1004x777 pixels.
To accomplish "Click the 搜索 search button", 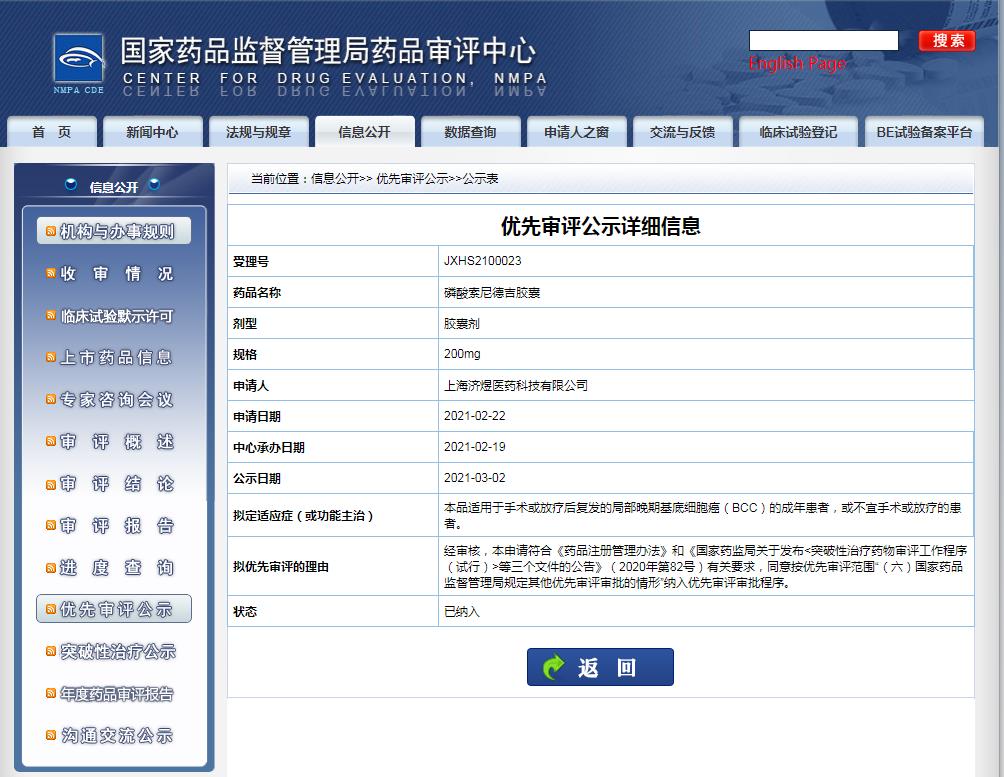I will (946, 41).
